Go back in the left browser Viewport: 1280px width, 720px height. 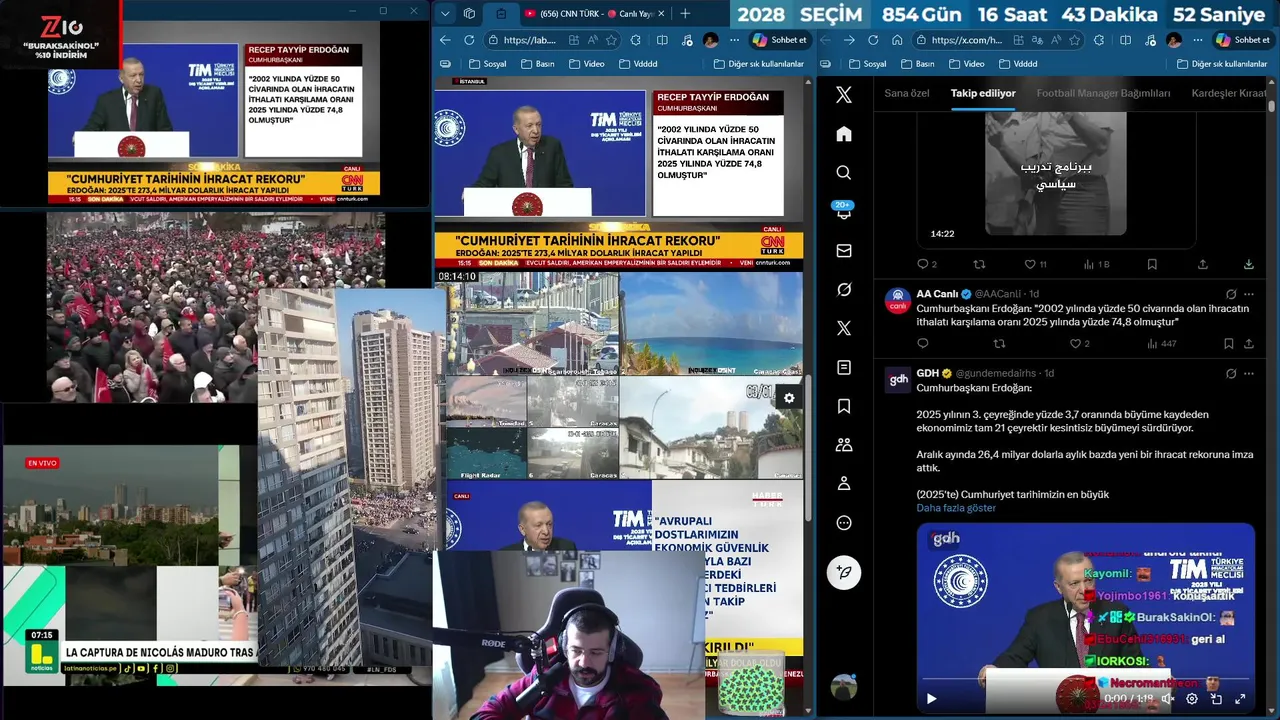click(445, 40)
